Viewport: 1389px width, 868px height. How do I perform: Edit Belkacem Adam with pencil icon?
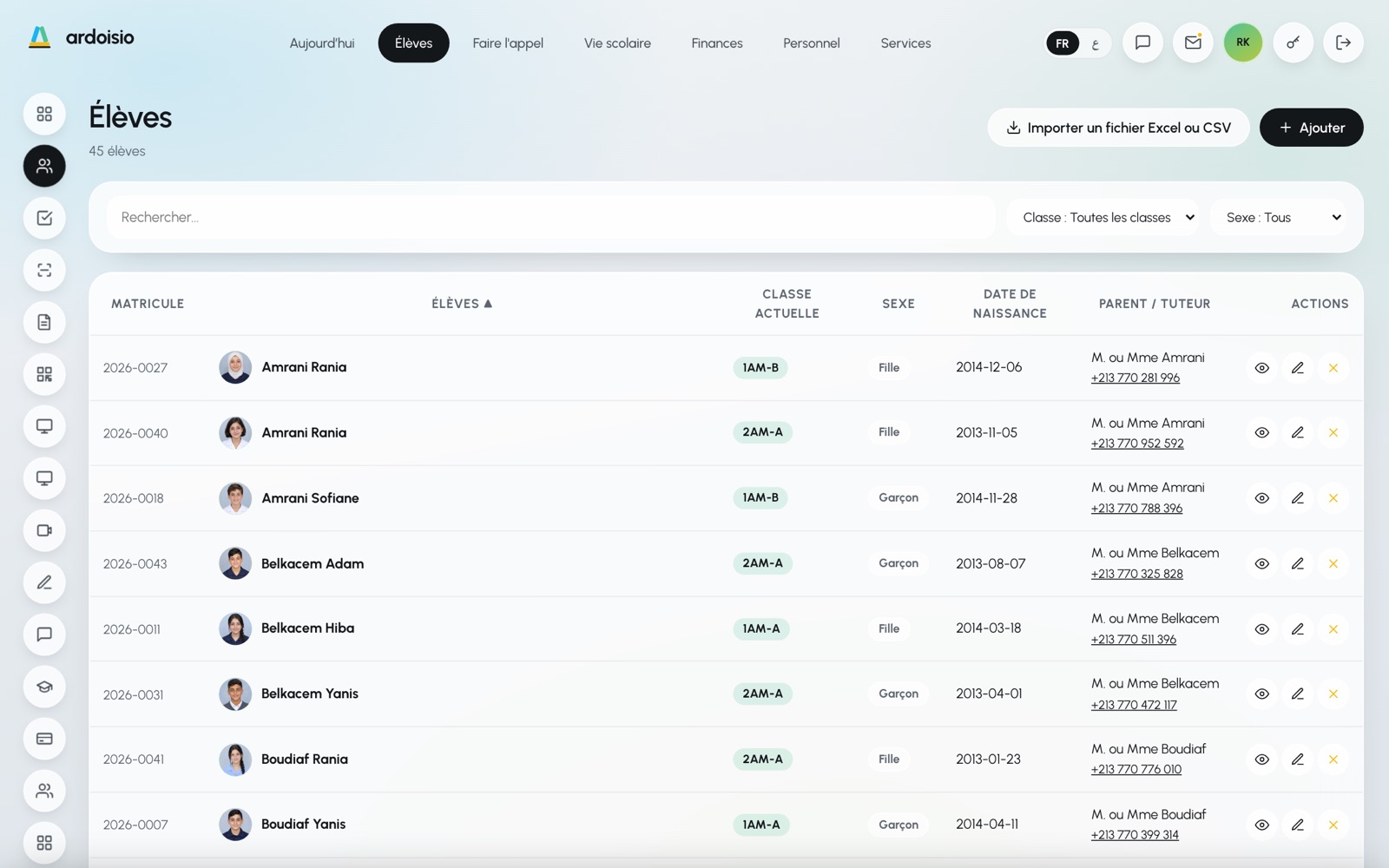(x=1298, y=563)
